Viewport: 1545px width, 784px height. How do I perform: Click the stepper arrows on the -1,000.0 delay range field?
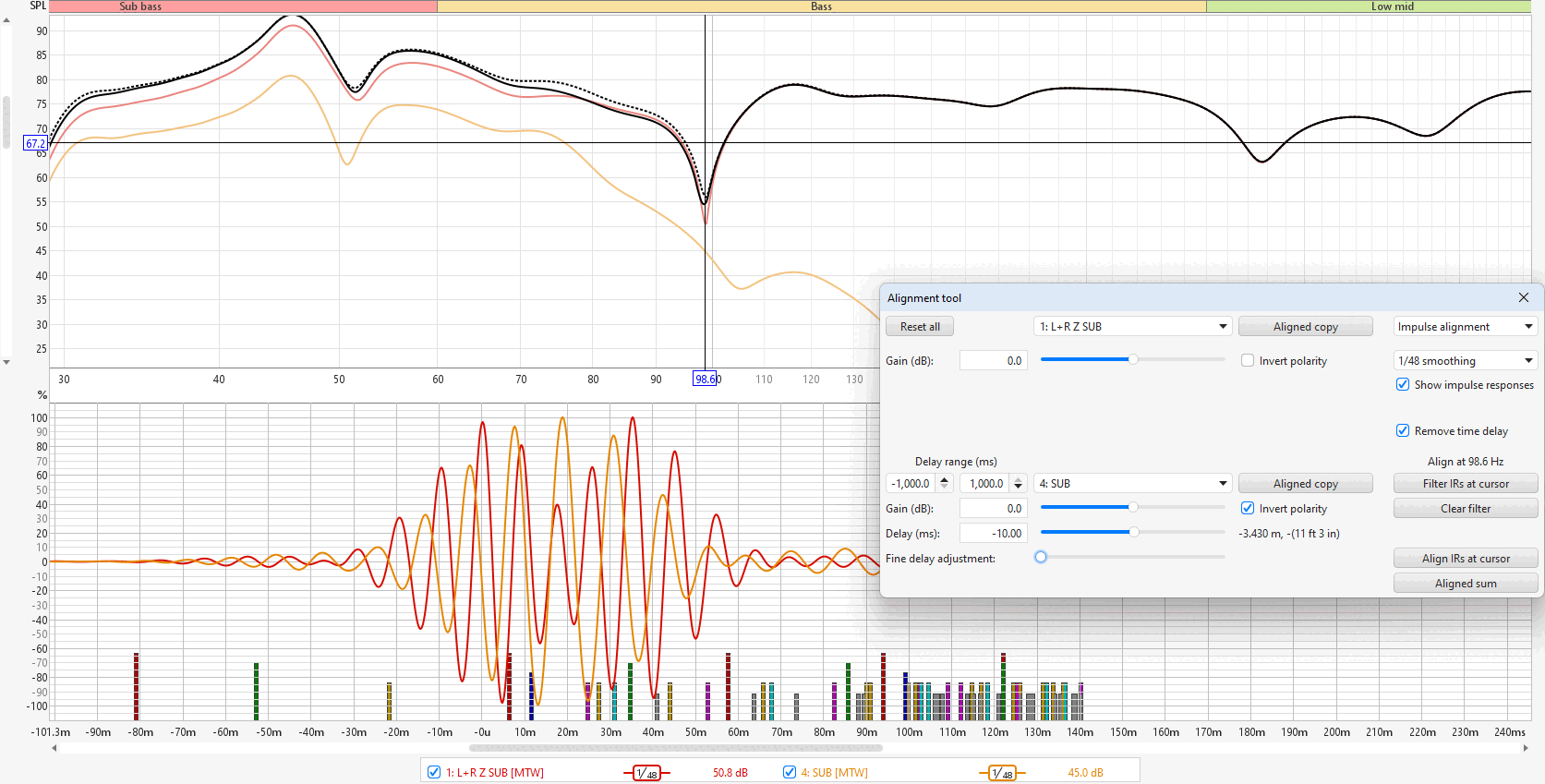click(x=944, y=483)
